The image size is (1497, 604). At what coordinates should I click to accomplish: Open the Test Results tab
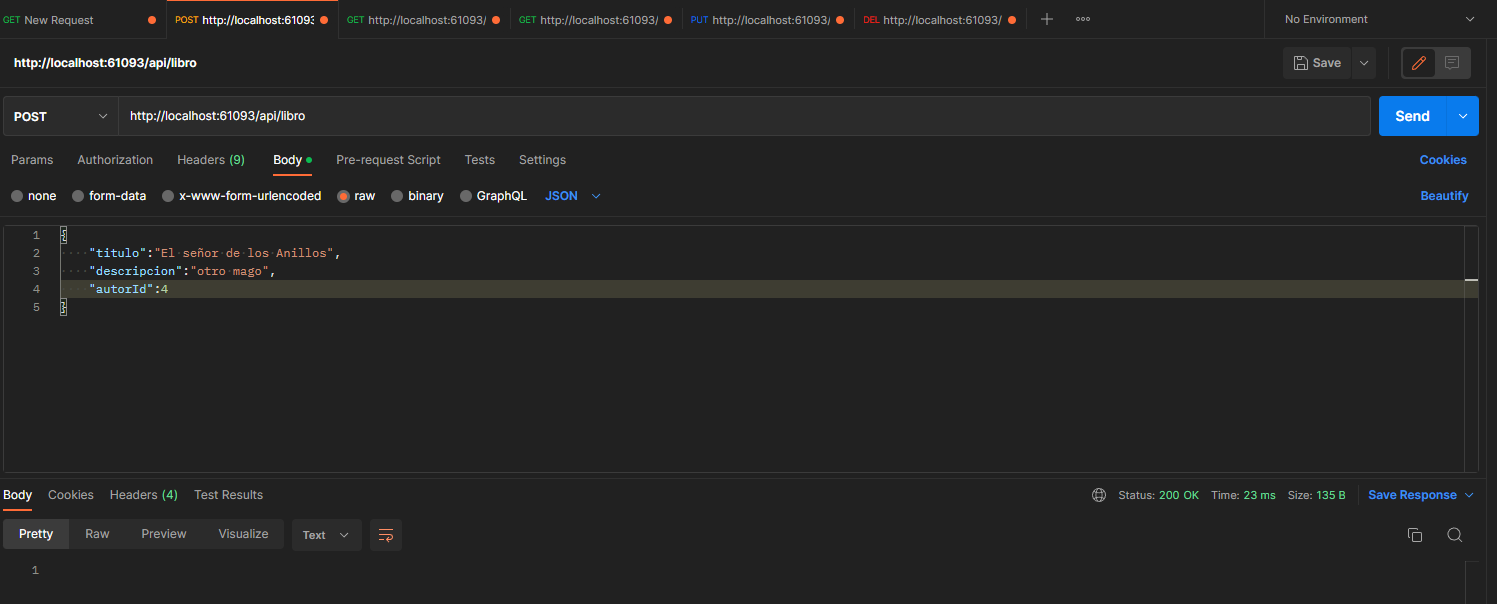(228, 495)
